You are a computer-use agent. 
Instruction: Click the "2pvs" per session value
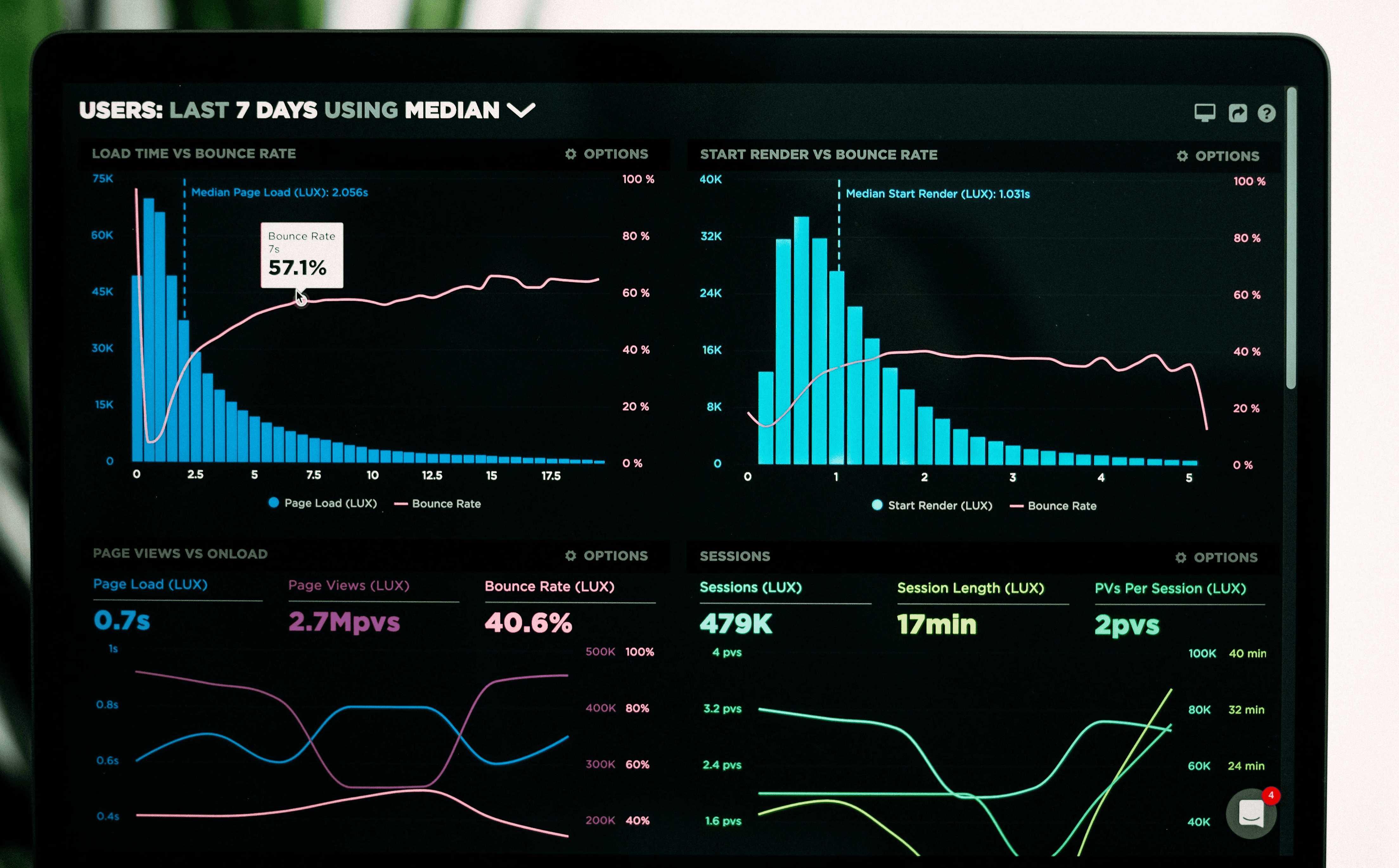1127,626
